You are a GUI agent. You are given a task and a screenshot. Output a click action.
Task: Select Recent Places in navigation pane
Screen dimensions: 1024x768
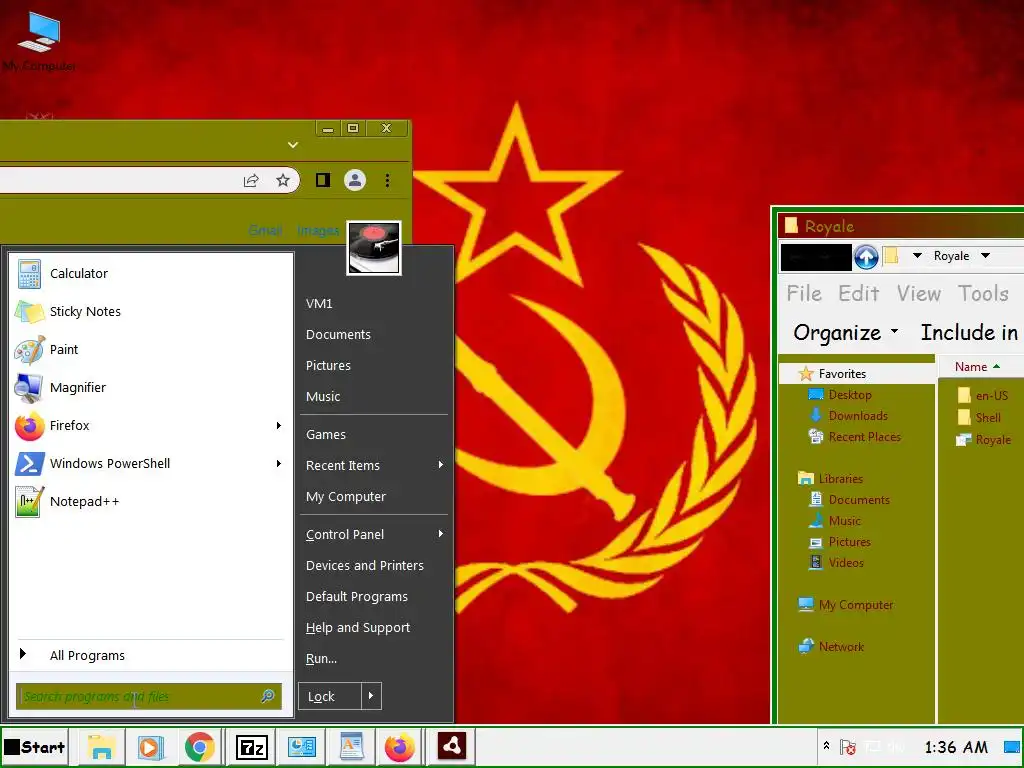855,436
